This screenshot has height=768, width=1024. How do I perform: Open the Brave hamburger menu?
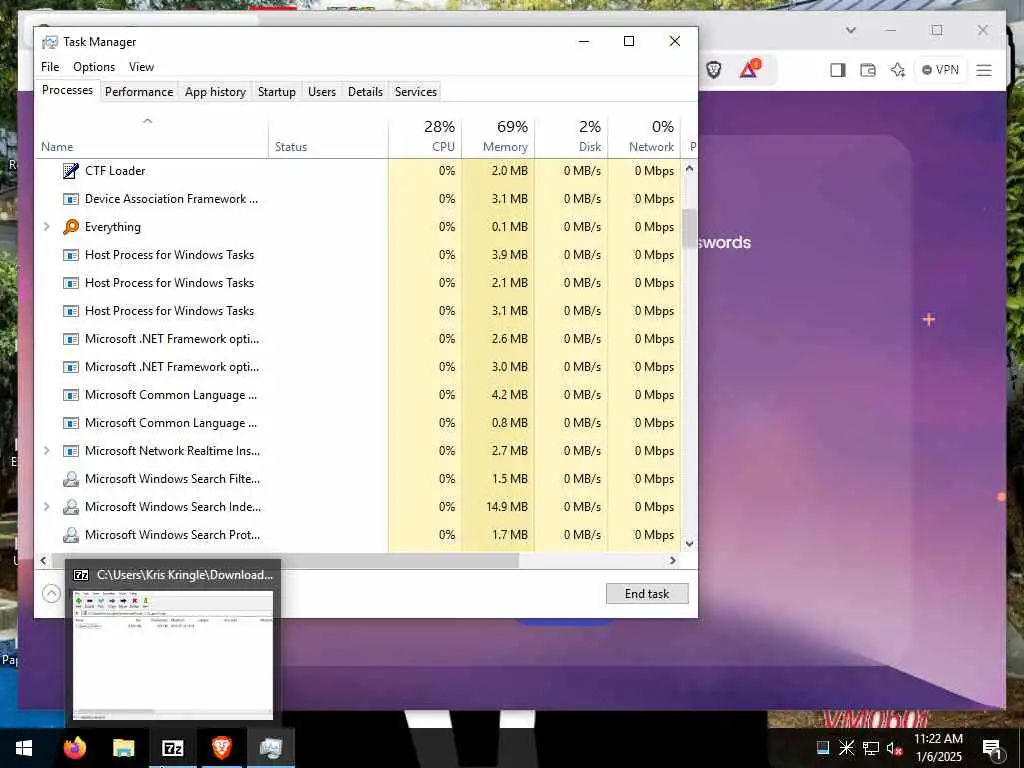click(984, 70)
